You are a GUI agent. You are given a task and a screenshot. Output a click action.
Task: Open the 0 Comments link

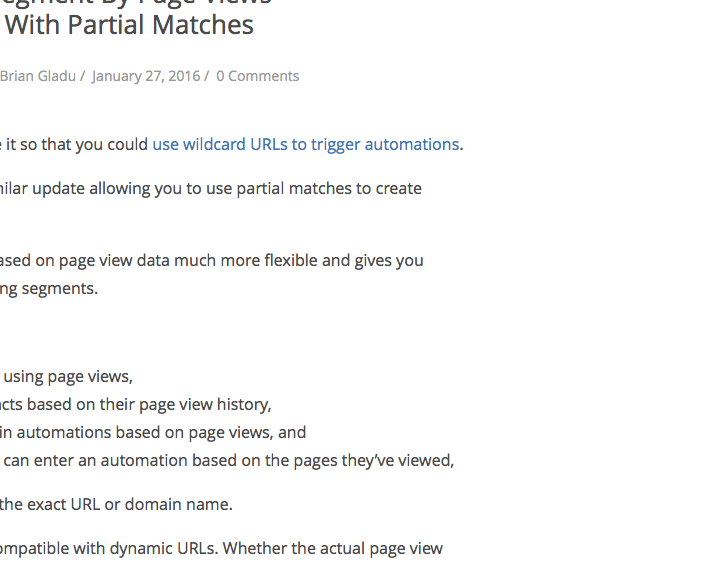coord(258,76)
